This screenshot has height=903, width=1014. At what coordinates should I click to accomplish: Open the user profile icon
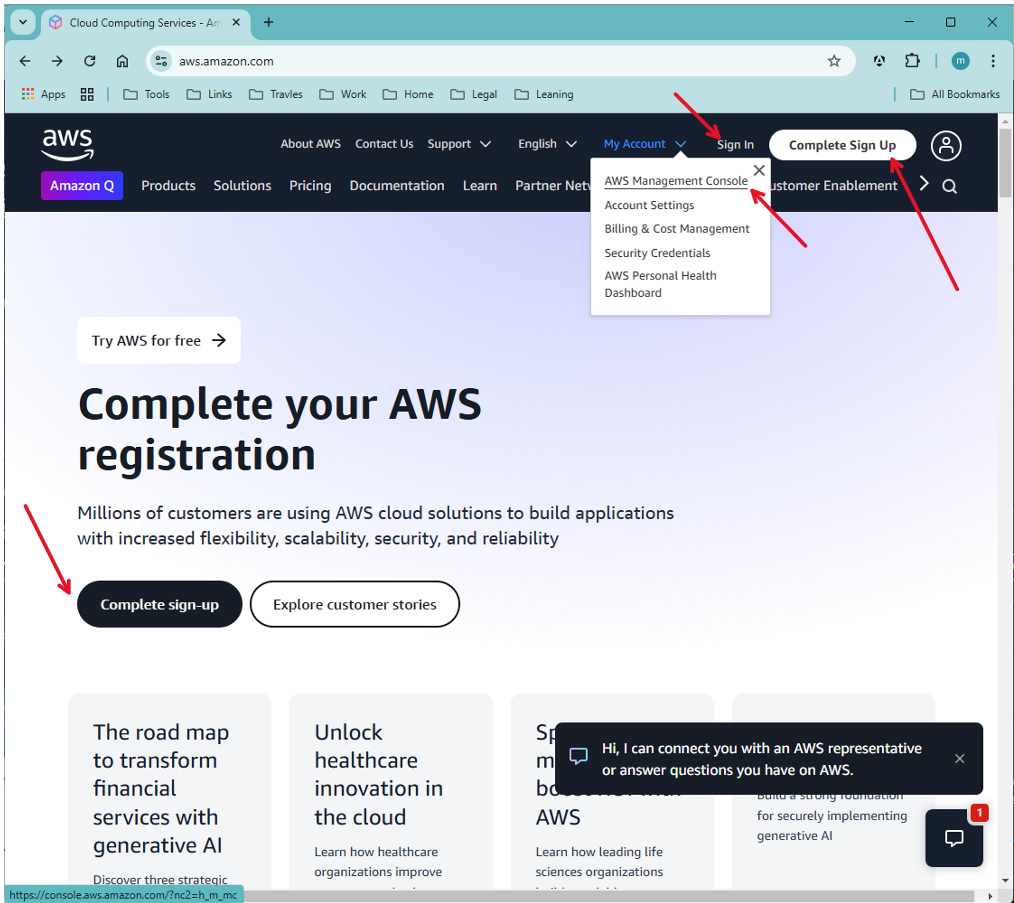[945, 145]
